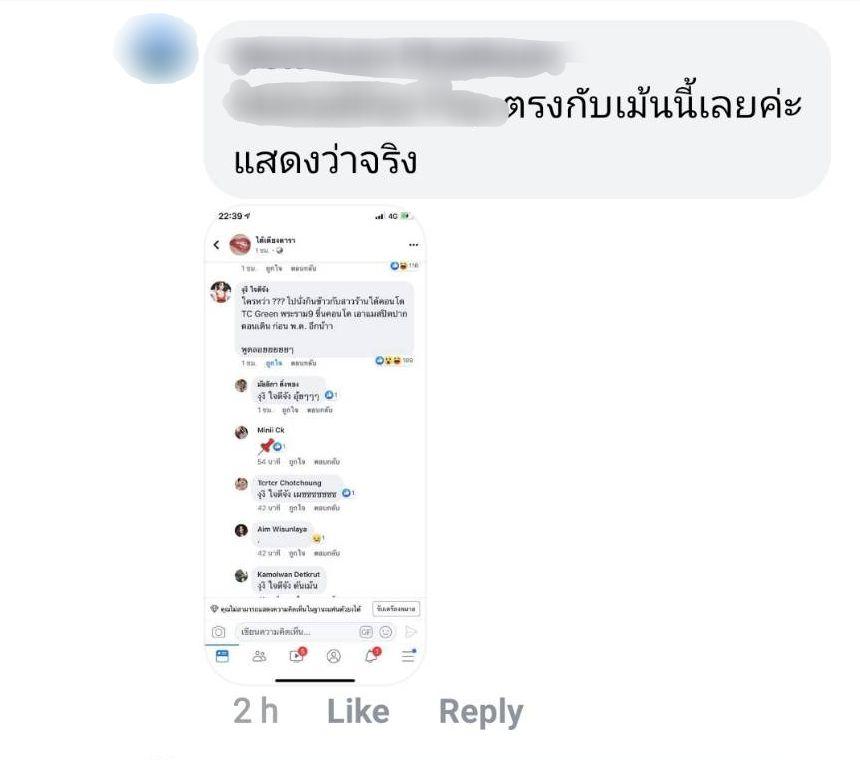The height and width of the screenshot is (760, 860).
Task: Open the Friends tab icon
Action: tap(259, 656)
